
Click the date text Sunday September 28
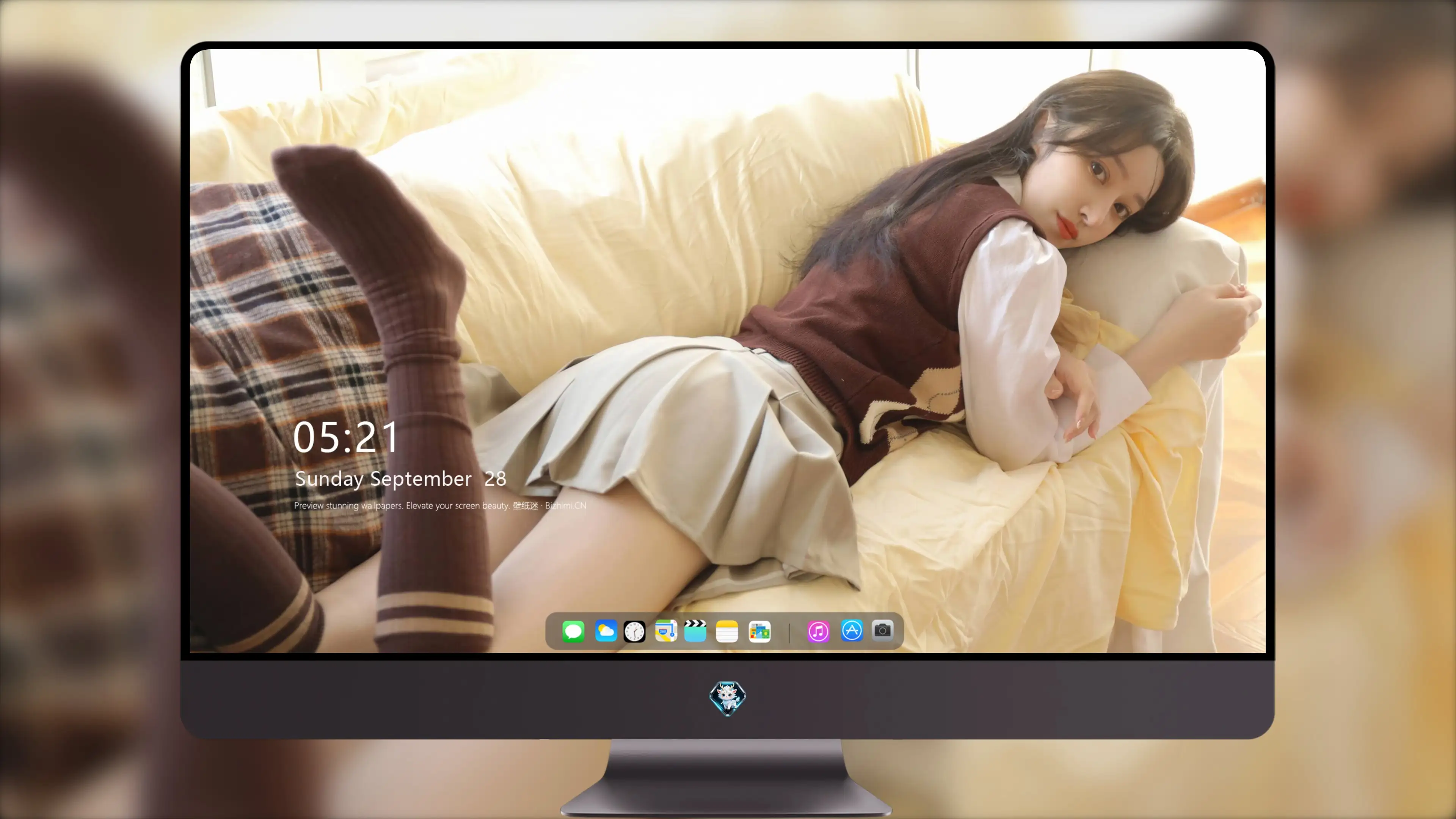(x=401, y=479)
